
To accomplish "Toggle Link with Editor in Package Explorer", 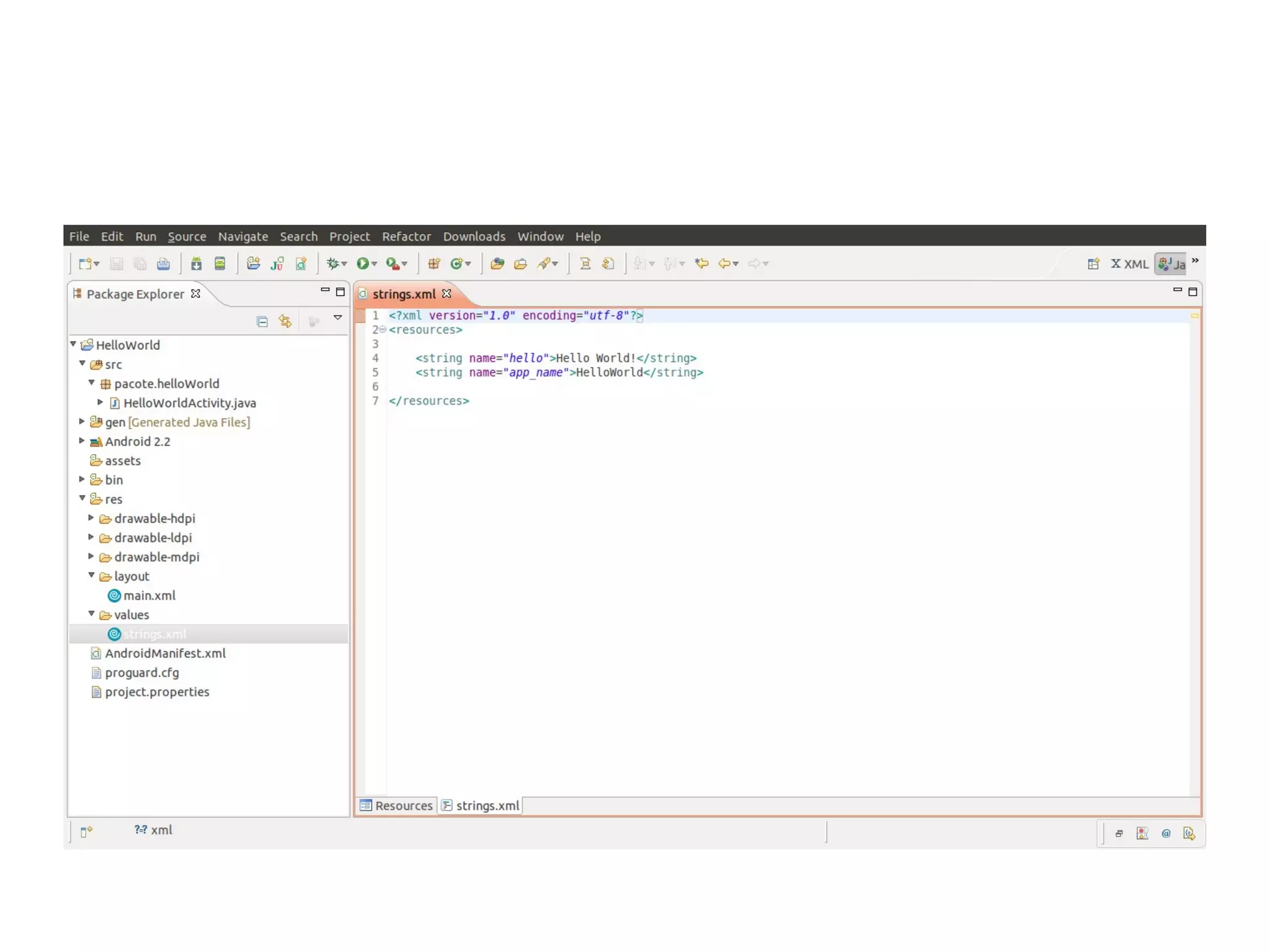I will coord(285,321).
